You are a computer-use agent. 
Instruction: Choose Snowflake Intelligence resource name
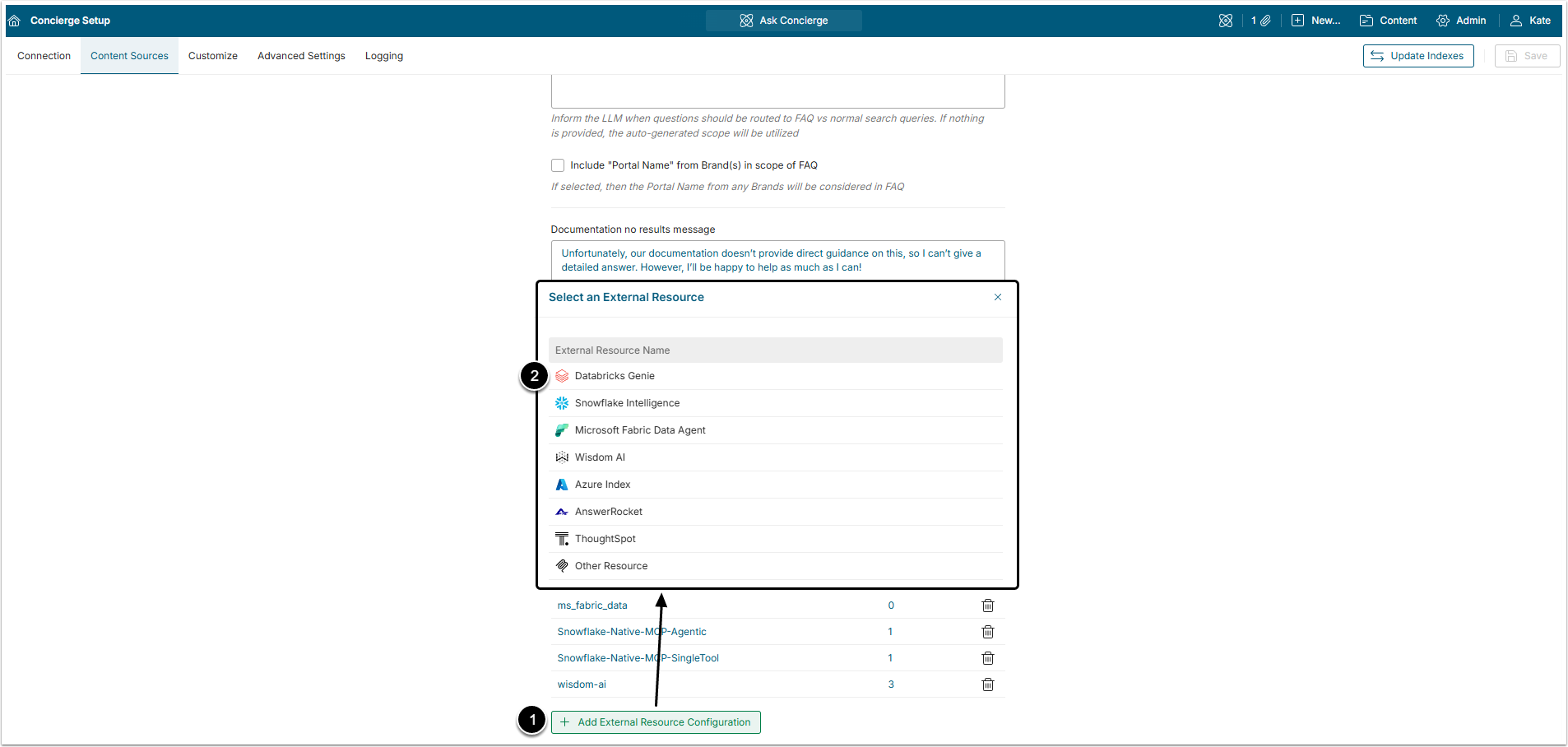(627, 403)
